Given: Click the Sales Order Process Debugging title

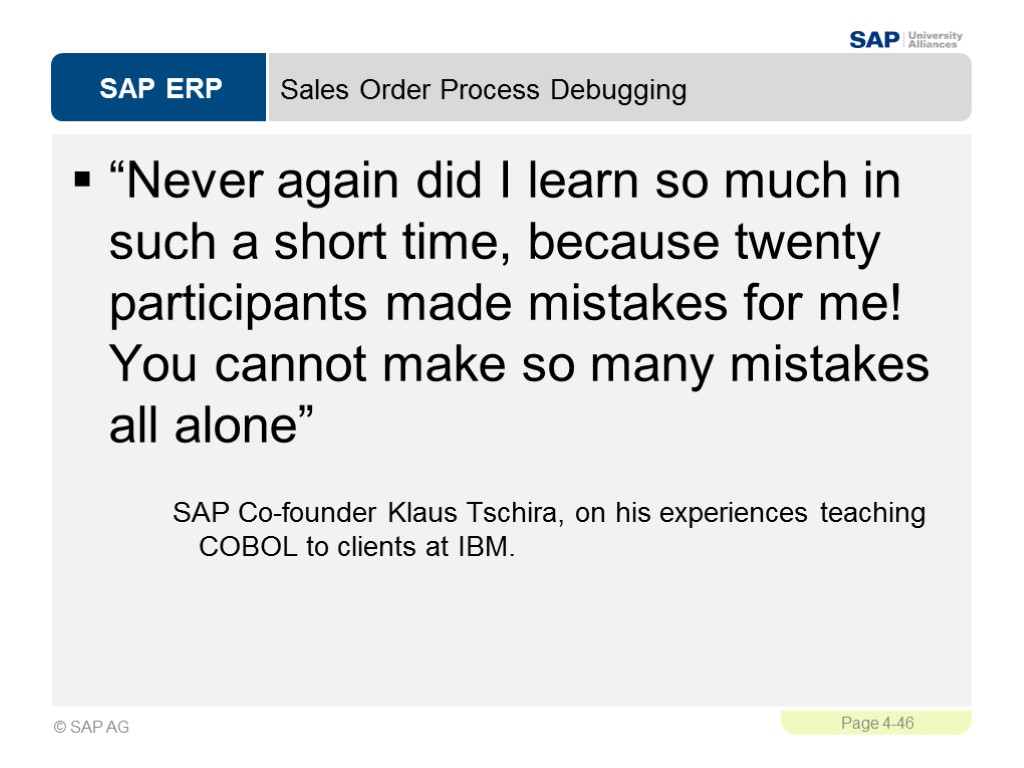Looking at the screenshot, I should point(483,90).
